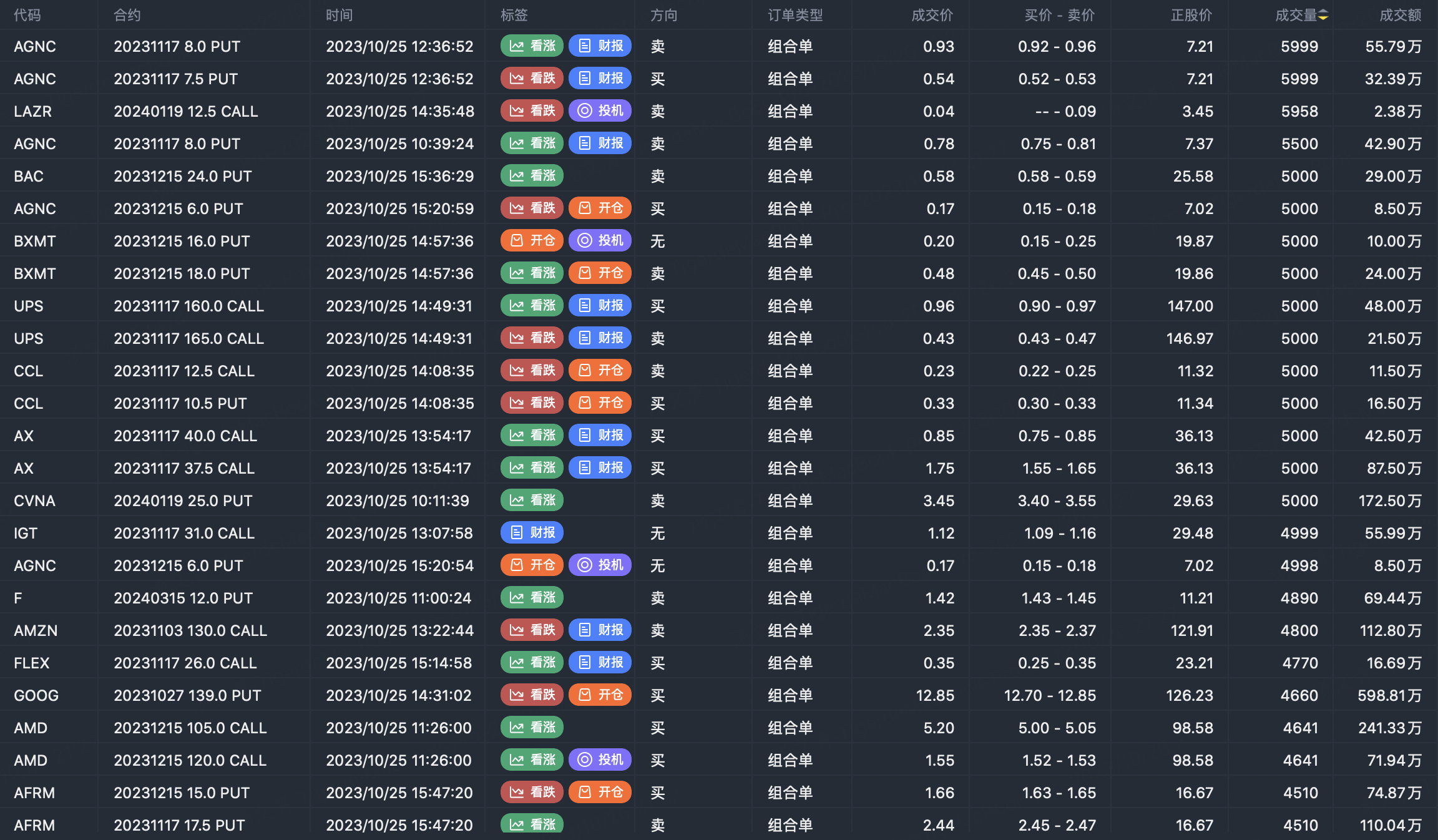
Task: Click 看涨 tag on AFRM 17.5 PUT row
Action: 532,824
